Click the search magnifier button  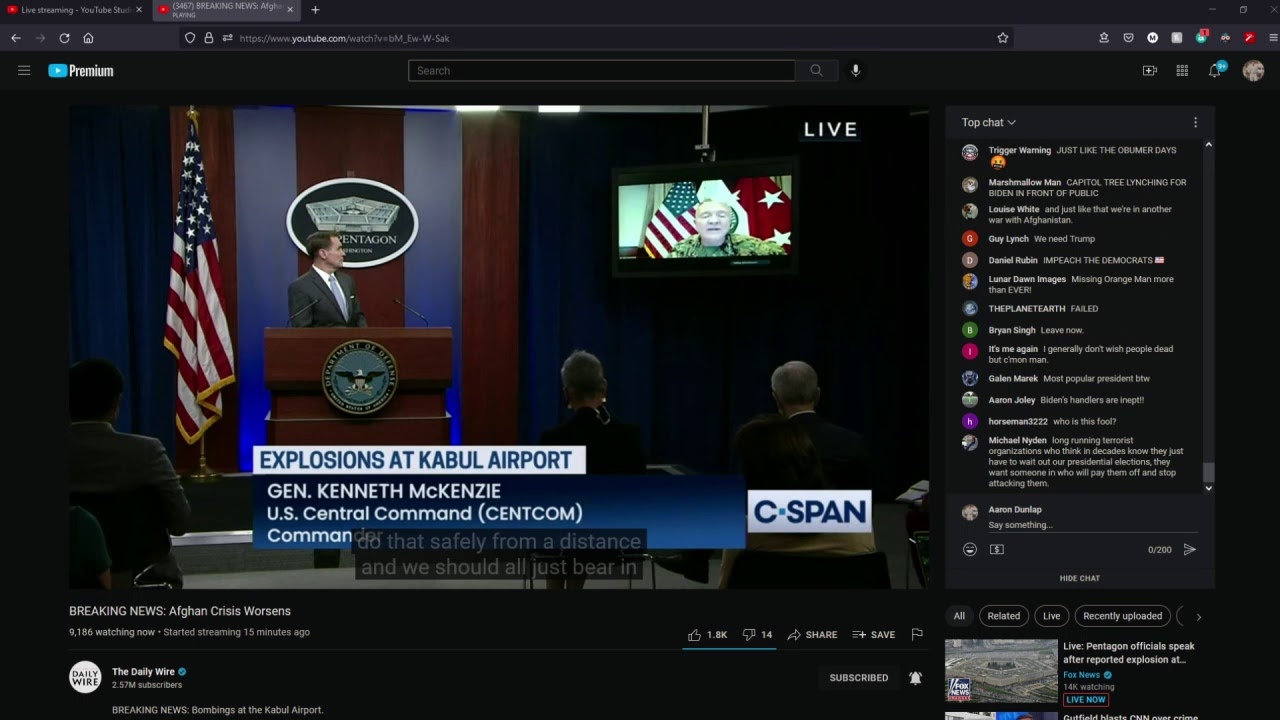click(817, 71)
